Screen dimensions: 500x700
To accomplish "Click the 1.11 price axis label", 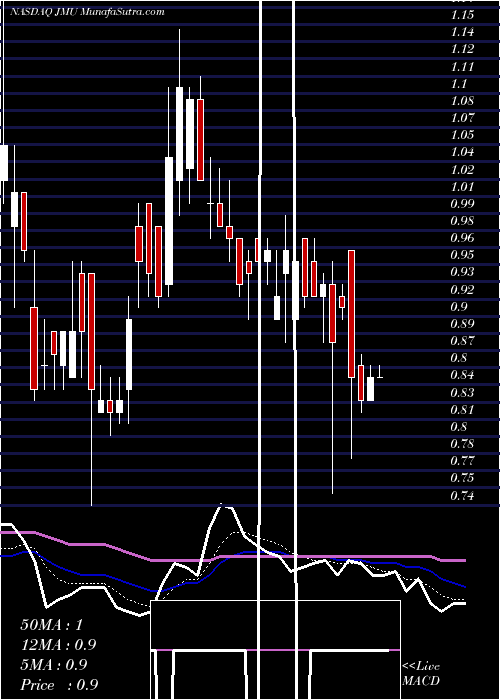I will (x=462, y=67).
